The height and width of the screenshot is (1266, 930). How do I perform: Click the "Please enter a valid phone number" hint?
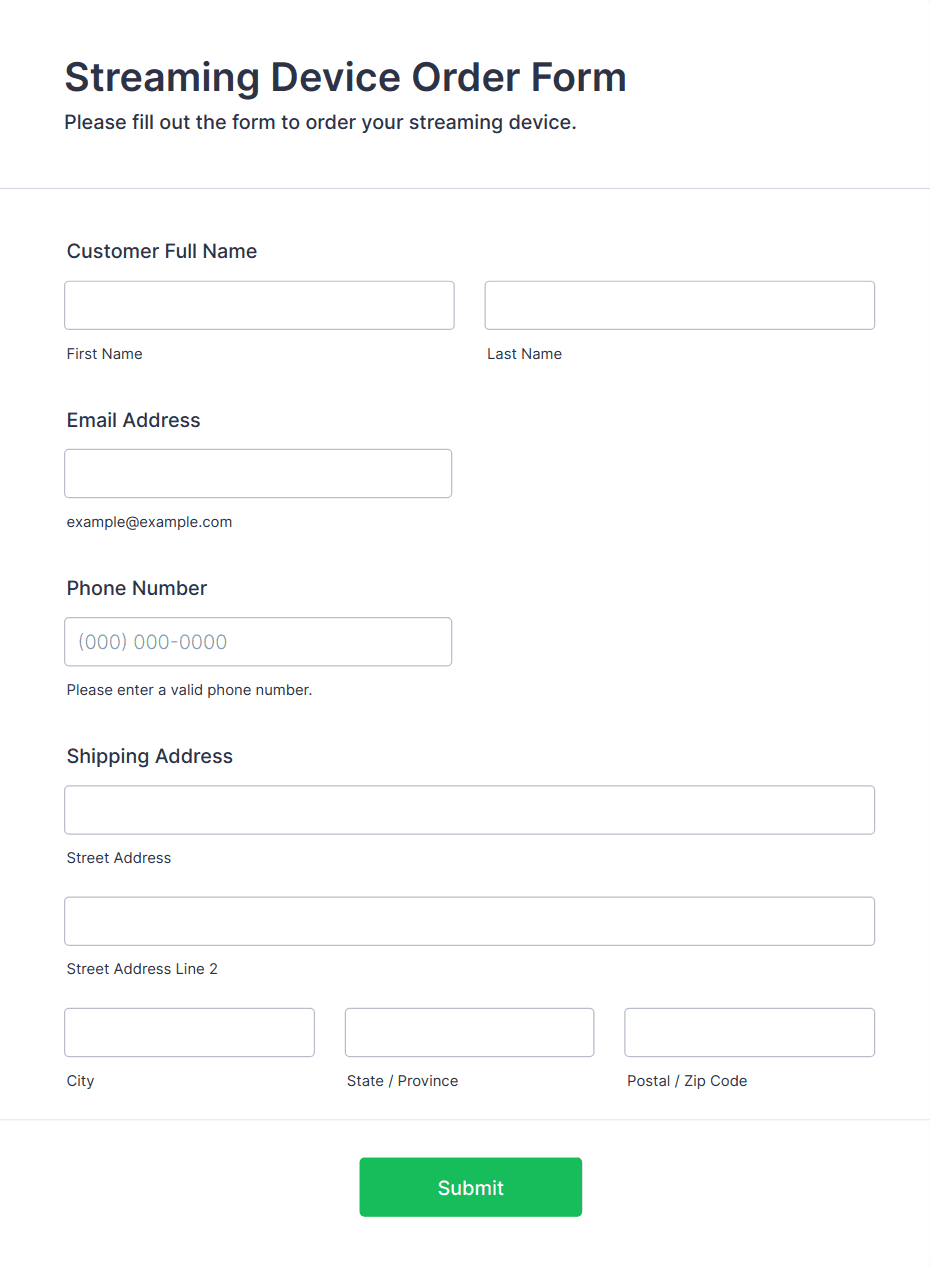(x=189, y=690)
